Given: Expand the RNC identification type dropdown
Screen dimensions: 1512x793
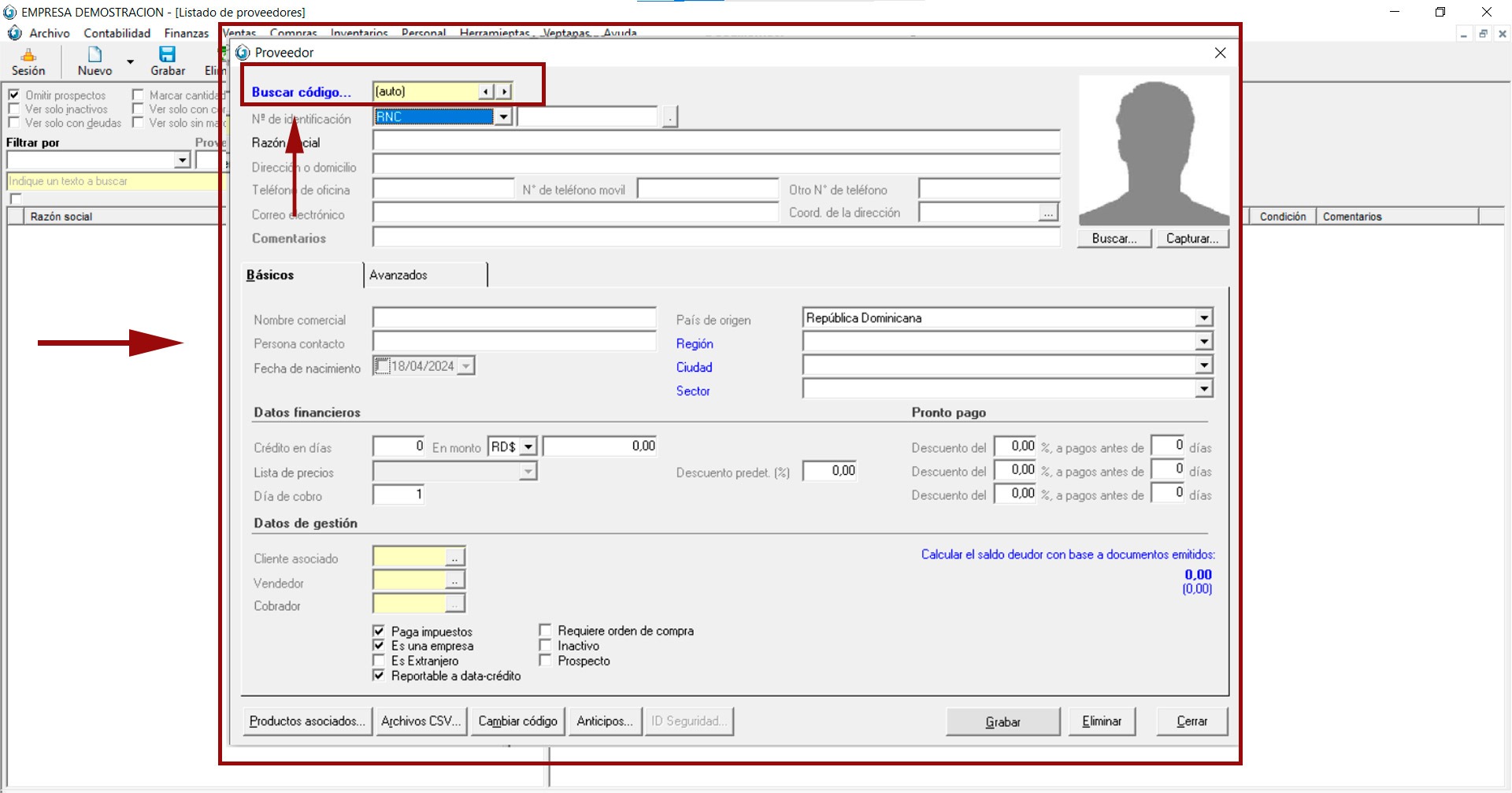Looking at the screenshot, I should coord(503,117).
